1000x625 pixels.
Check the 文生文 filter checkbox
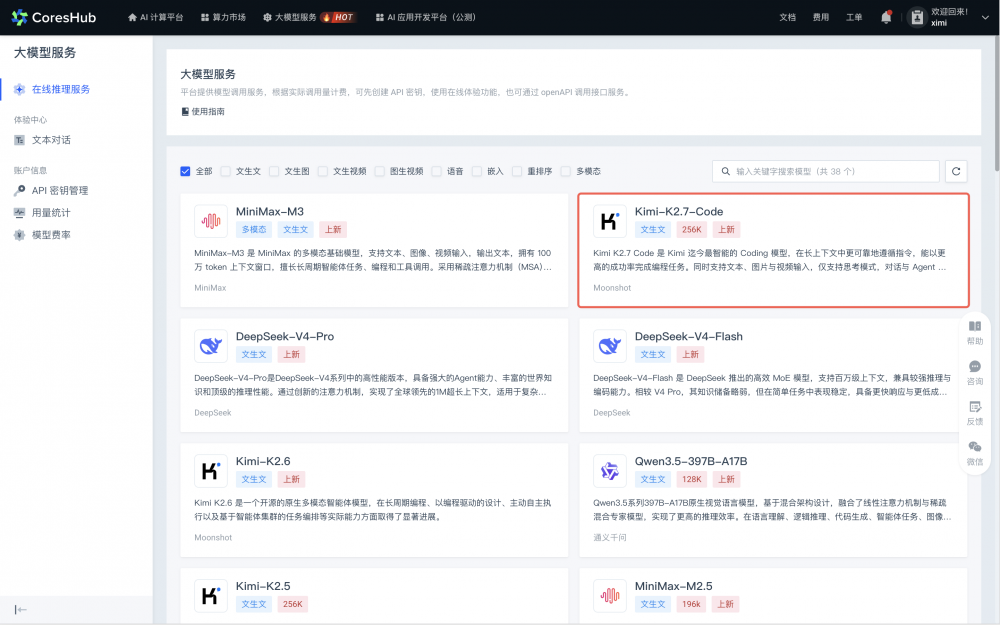click(x=225, y=171)
